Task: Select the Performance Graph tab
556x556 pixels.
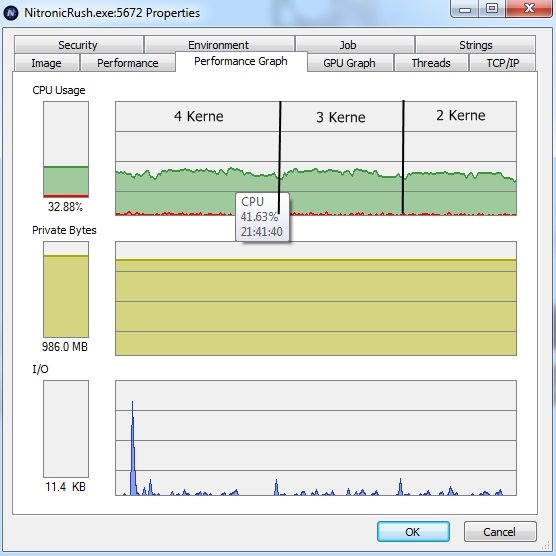Action: (x=241, y=61)
